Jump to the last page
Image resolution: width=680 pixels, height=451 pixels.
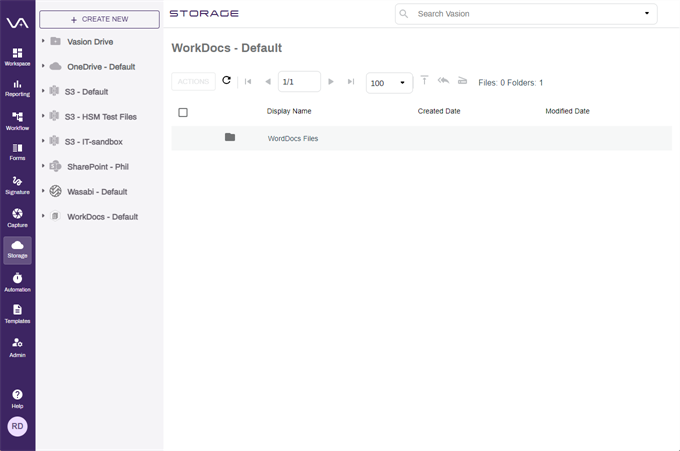pos(351,82)
